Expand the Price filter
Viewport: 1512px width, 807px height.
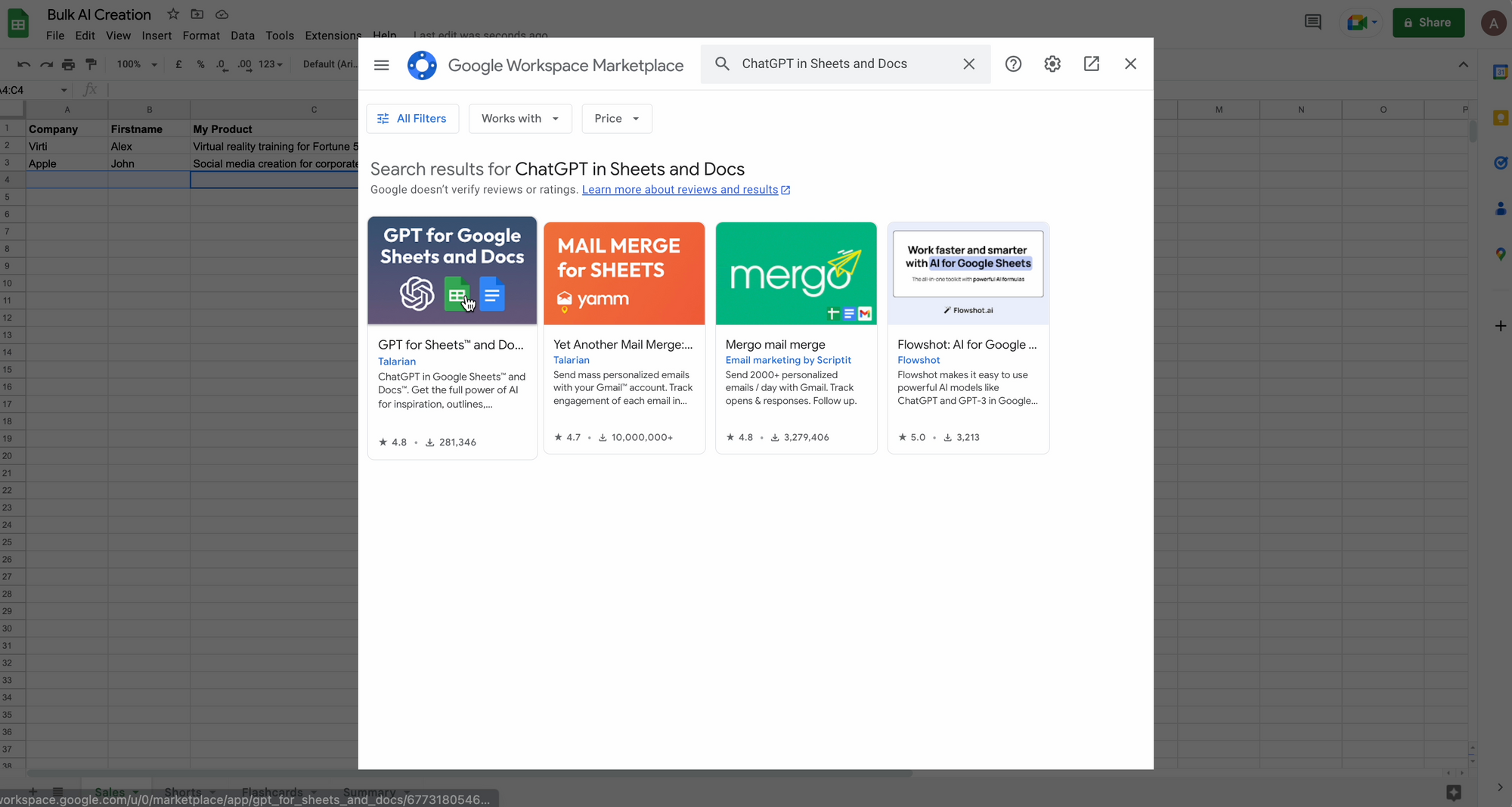click(617, 119)
